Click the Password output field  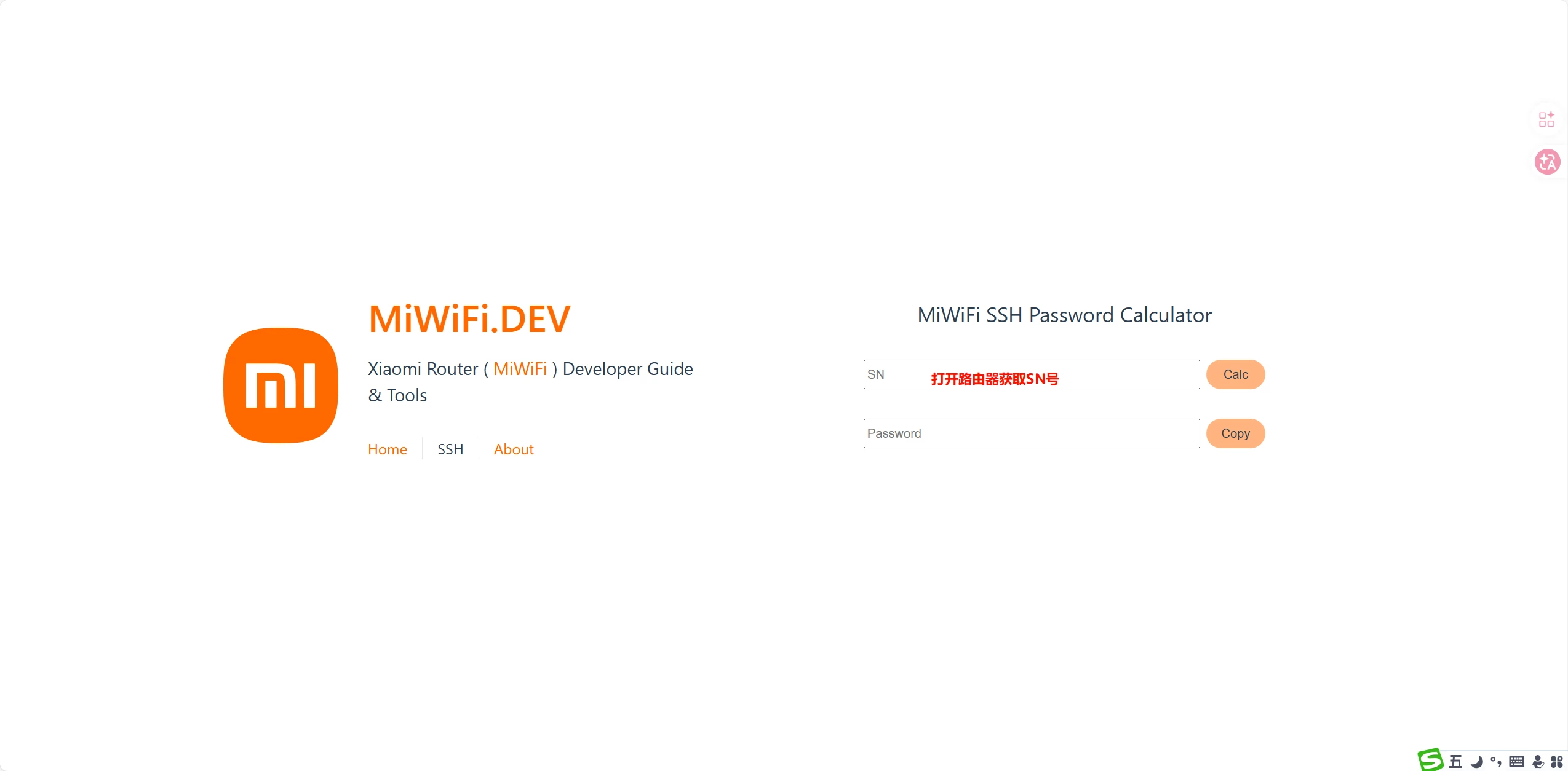1030,433
